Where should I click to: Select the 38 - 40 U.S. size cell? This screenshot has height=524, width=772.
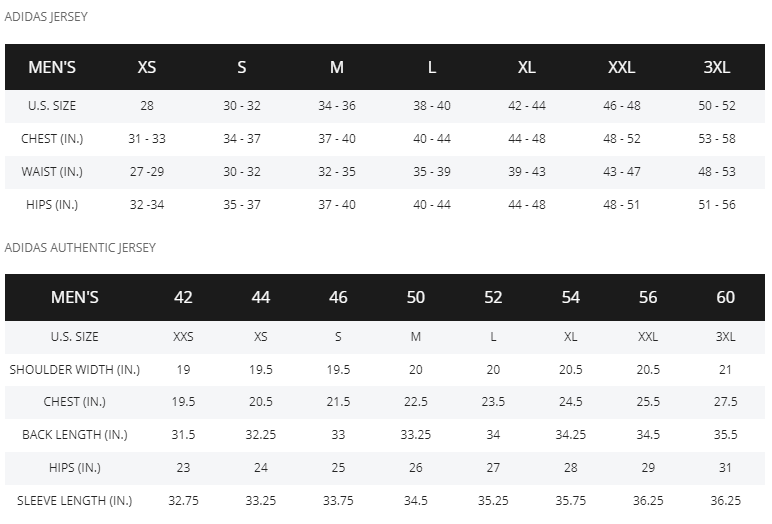point(432,105)
